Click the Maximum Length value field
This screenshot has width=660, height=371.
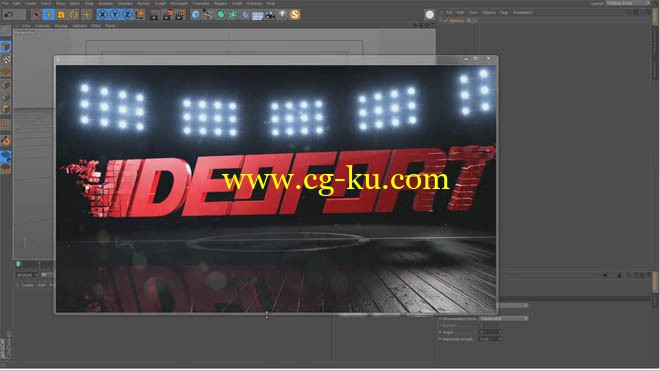[x=489, y=339]
